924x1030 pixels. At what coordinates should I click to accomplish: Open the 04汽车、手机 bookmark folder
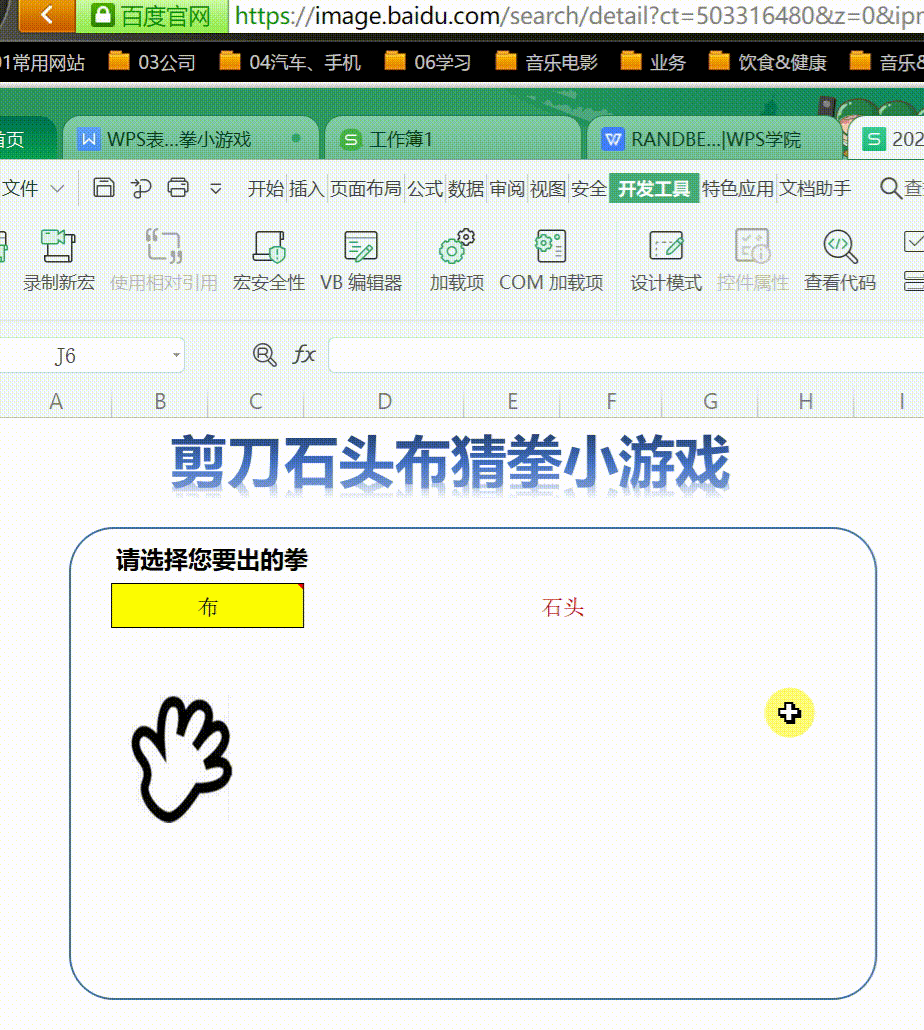(290, 62)
